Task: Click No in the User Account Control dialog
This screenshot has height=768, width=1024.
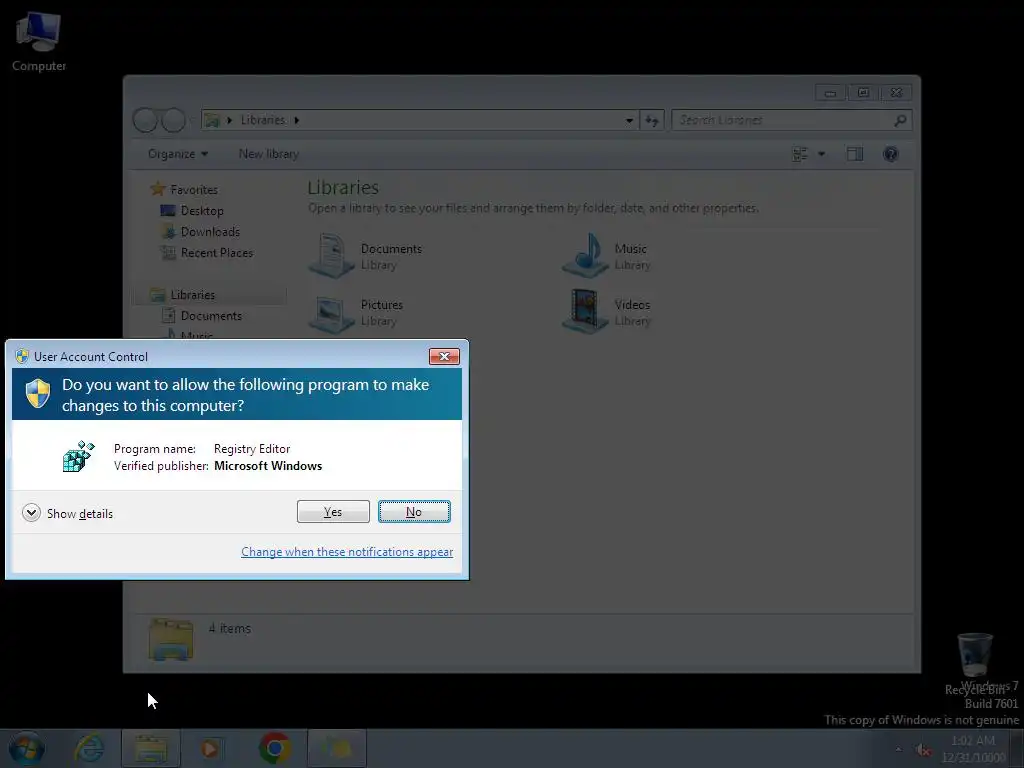Action: click(414, 511)
